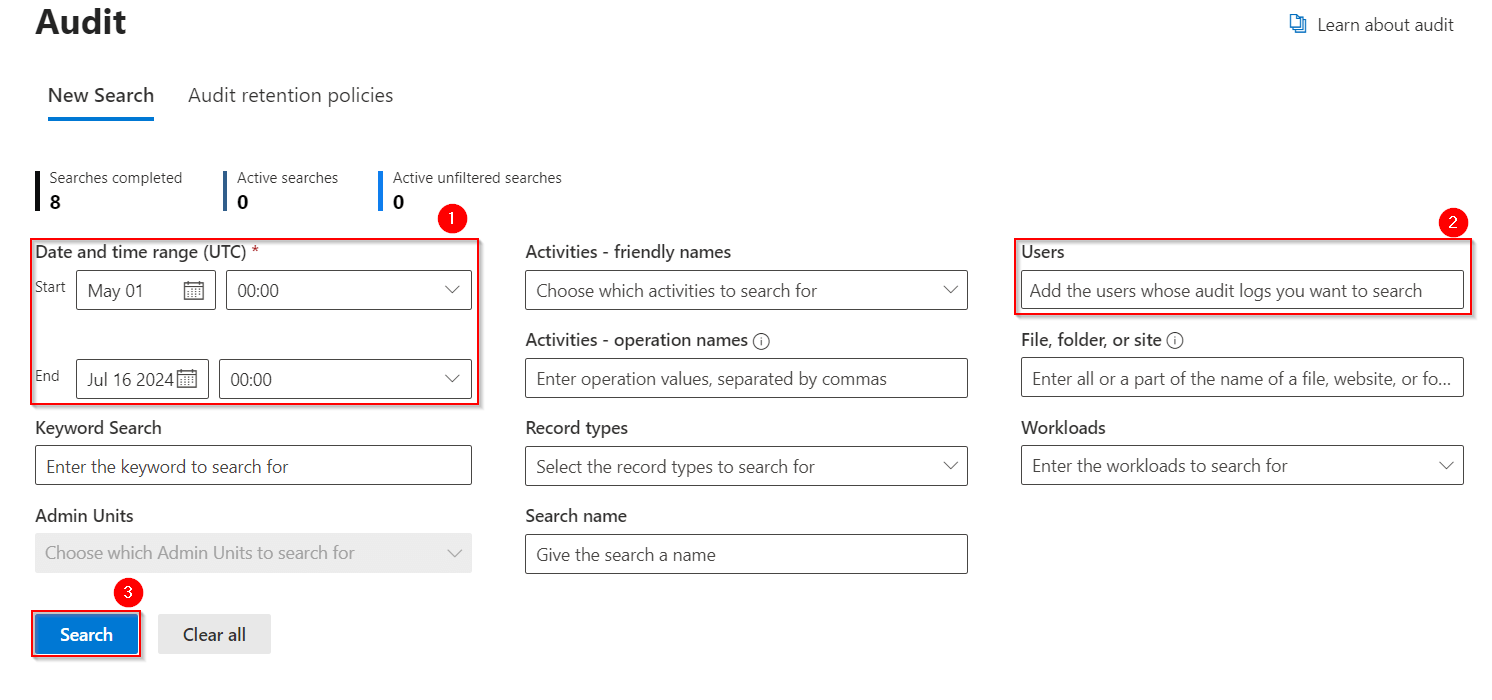Select the New Search tab
The image size is (1492, 700).
(x=100, y=95)
